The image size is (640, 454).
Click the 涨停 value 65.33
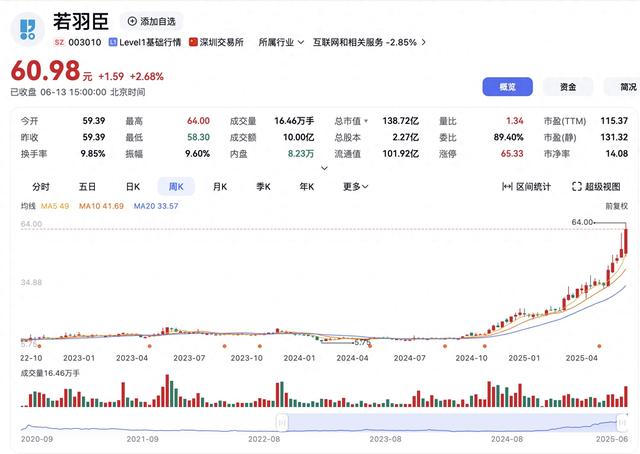point(512,154)
